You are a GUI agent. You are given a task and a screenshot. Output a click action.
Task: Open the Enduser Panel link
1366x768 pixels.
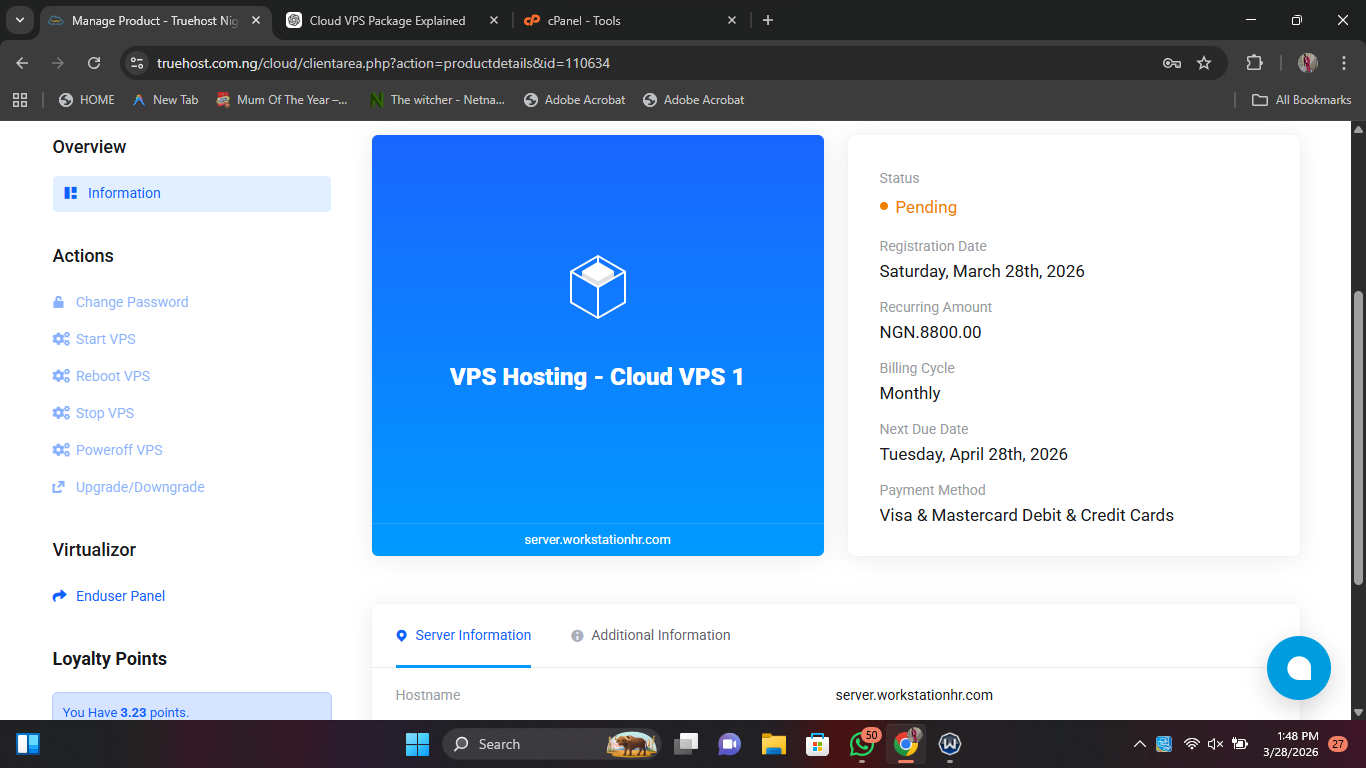pyautogui.click(x=120, y=596)
